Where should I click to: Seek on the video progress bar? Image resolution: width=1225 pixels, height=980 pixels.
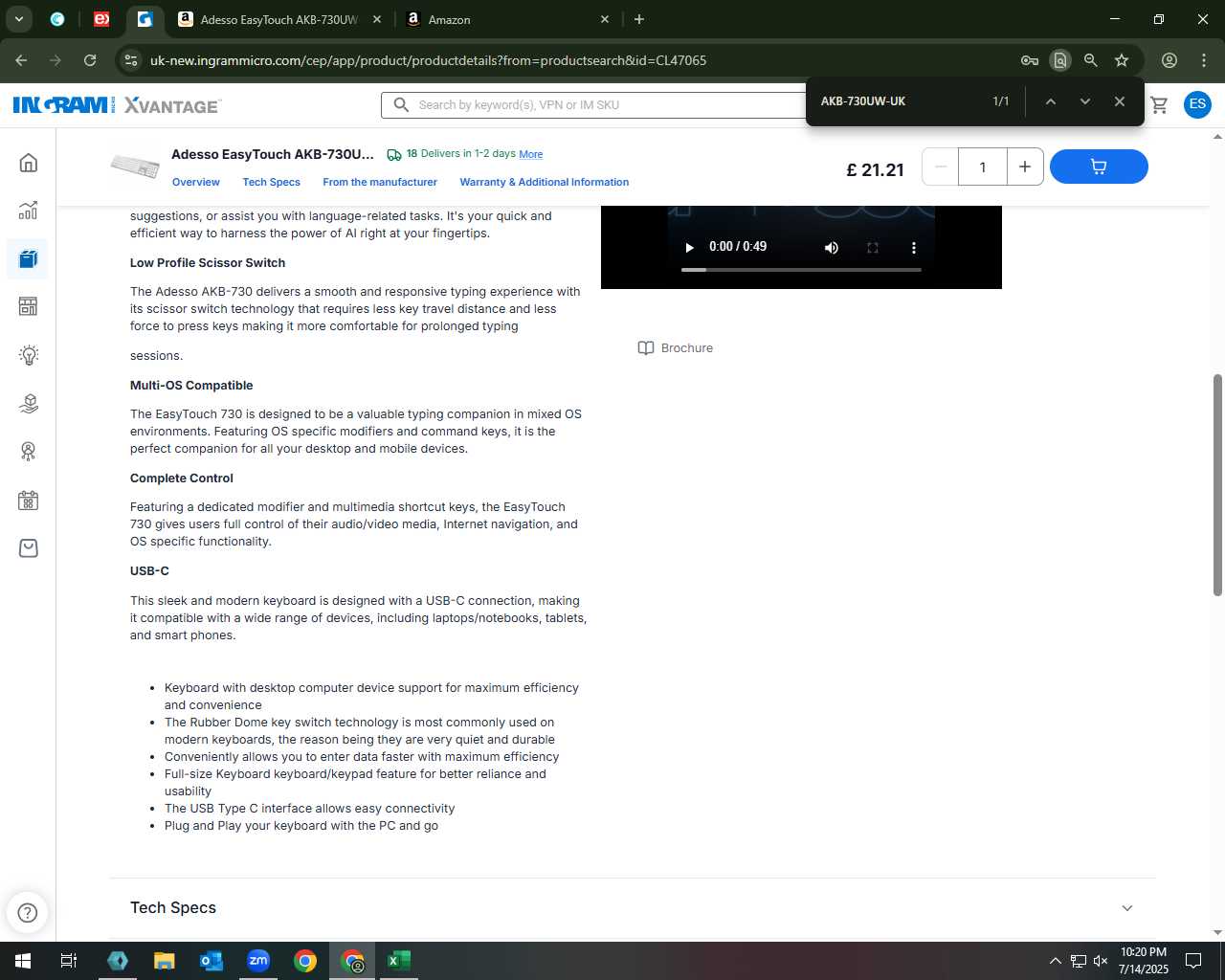(801, 270)
